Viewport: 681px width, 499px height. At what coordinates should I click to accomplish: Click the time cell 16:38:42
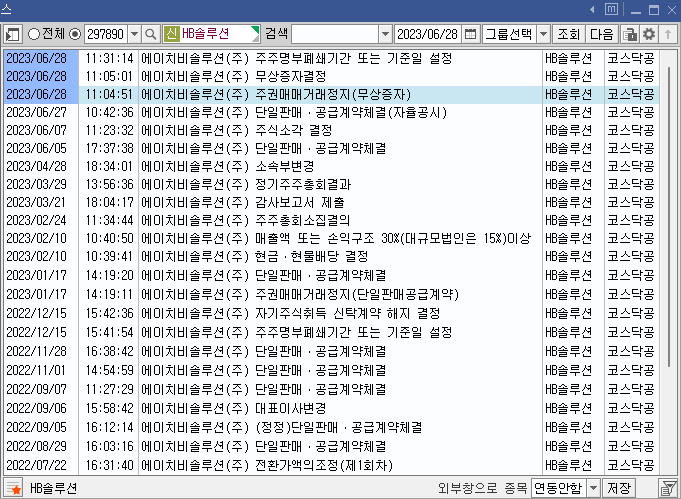click(109, 351)
